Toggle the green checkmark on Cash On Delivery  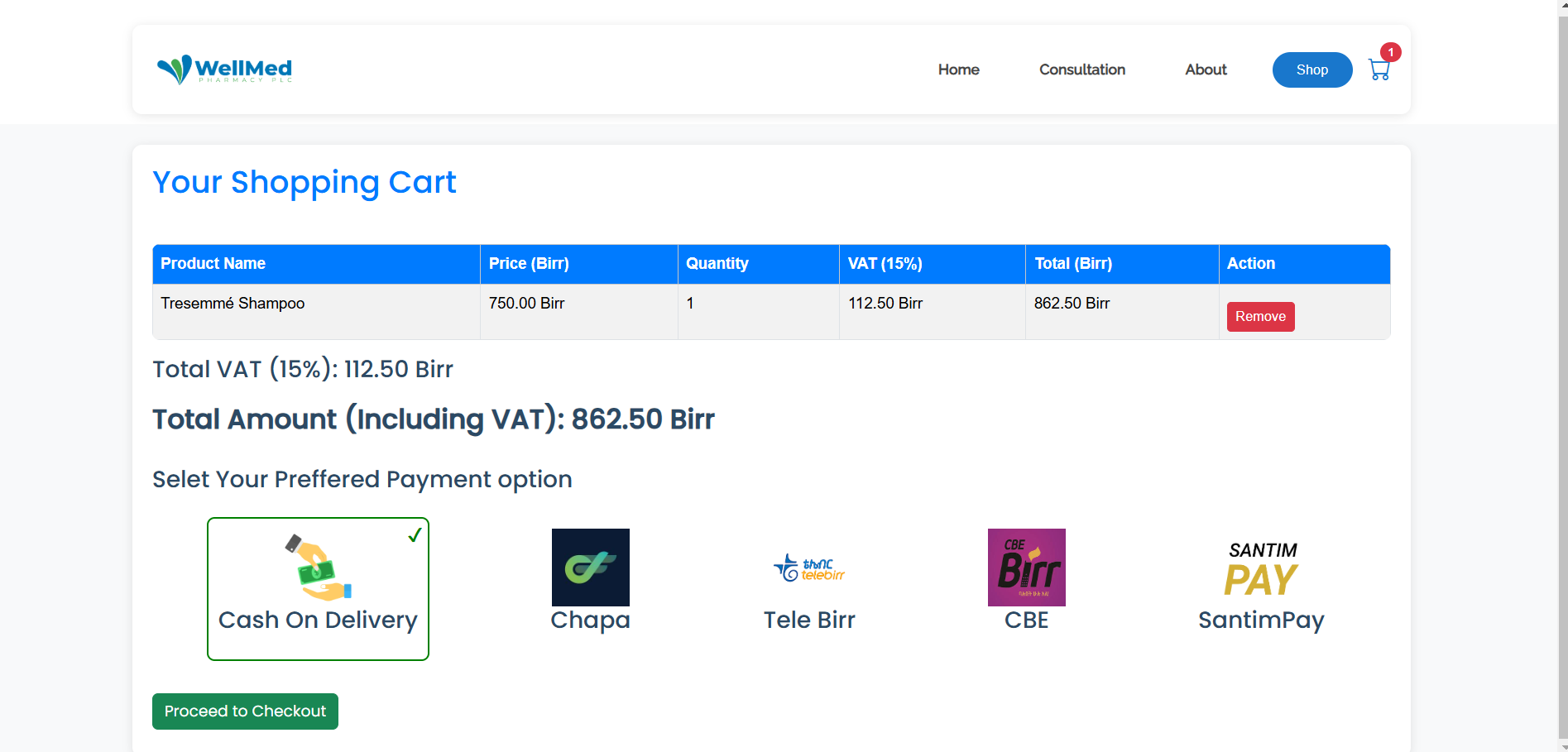(415, 536)
